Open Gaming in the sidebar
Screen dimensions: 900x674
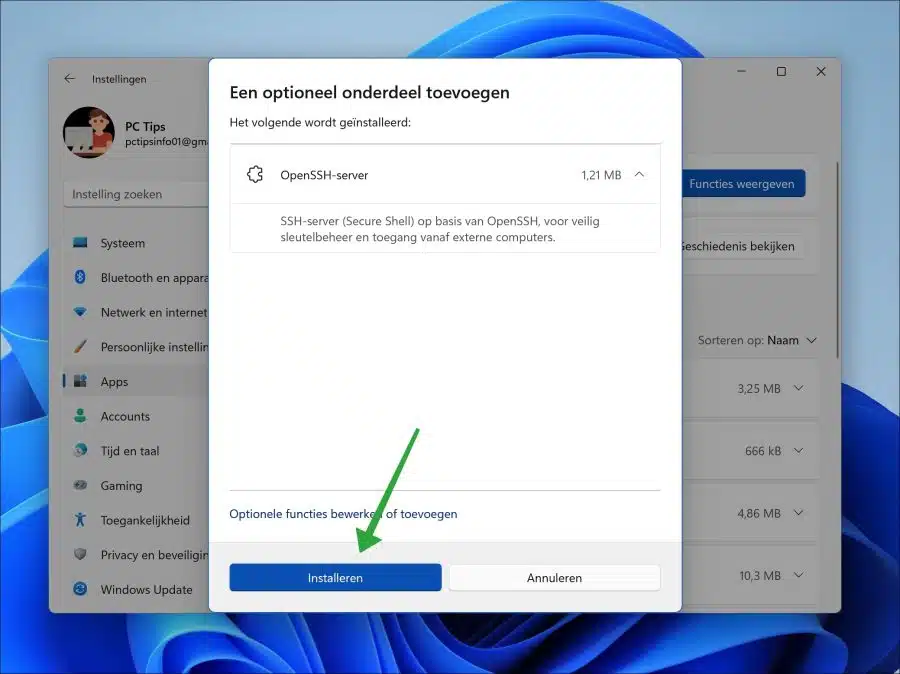pyautogui.click(x=136, y=486)
